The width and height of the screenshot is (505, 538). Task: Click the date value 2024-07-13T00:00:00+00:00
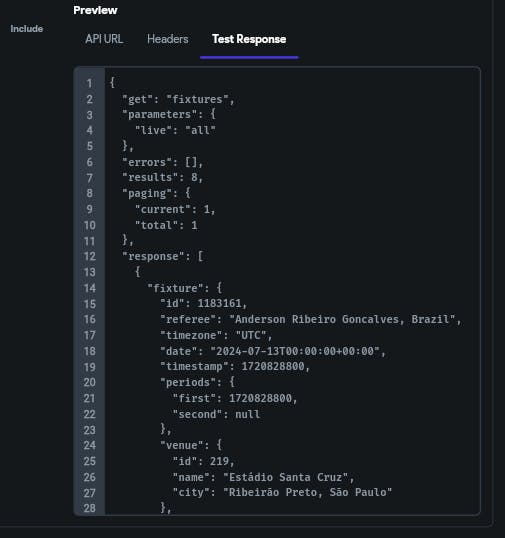[295, 351]
